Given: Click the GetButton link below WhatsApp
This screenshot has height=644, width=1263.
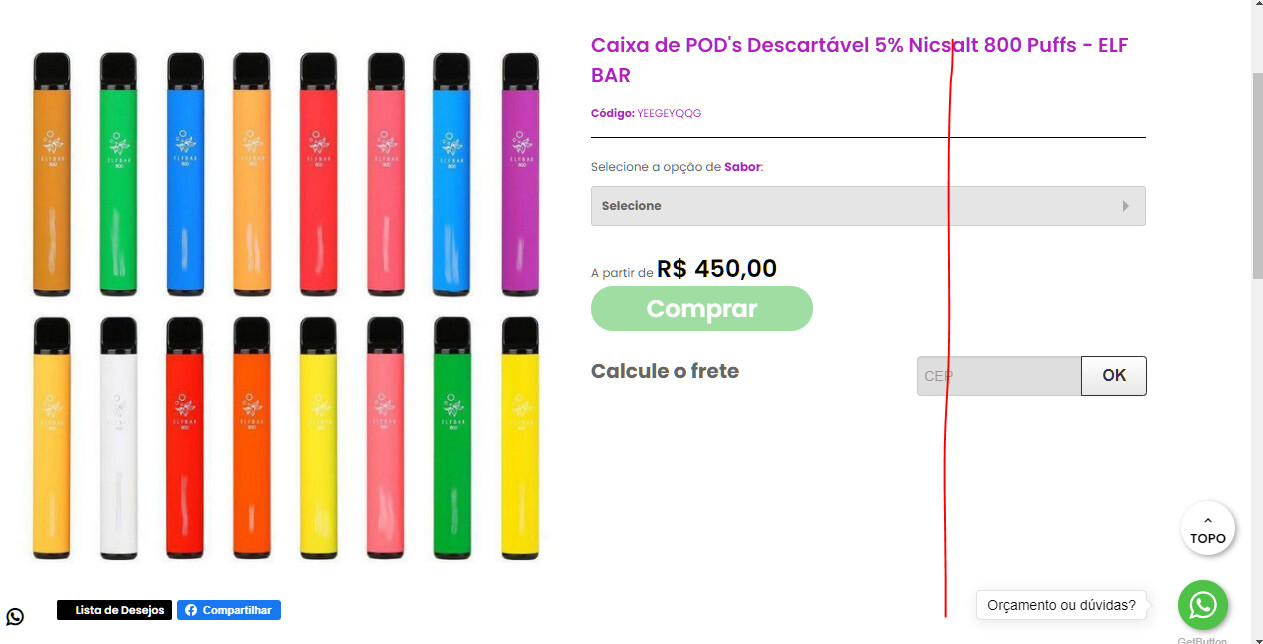Looking at the screenshot, I should pyautogui.click(x=1202, y=641).
